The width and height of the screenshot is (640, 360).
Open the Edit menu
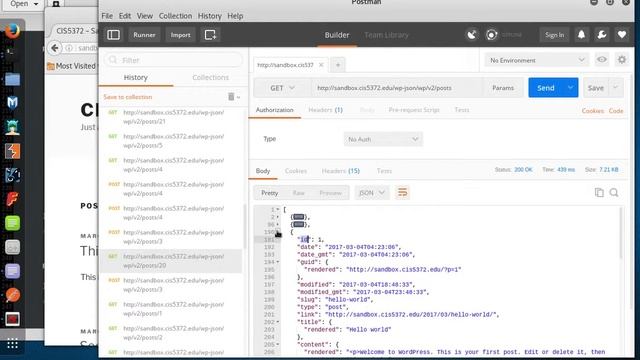[x=125, y=16]
